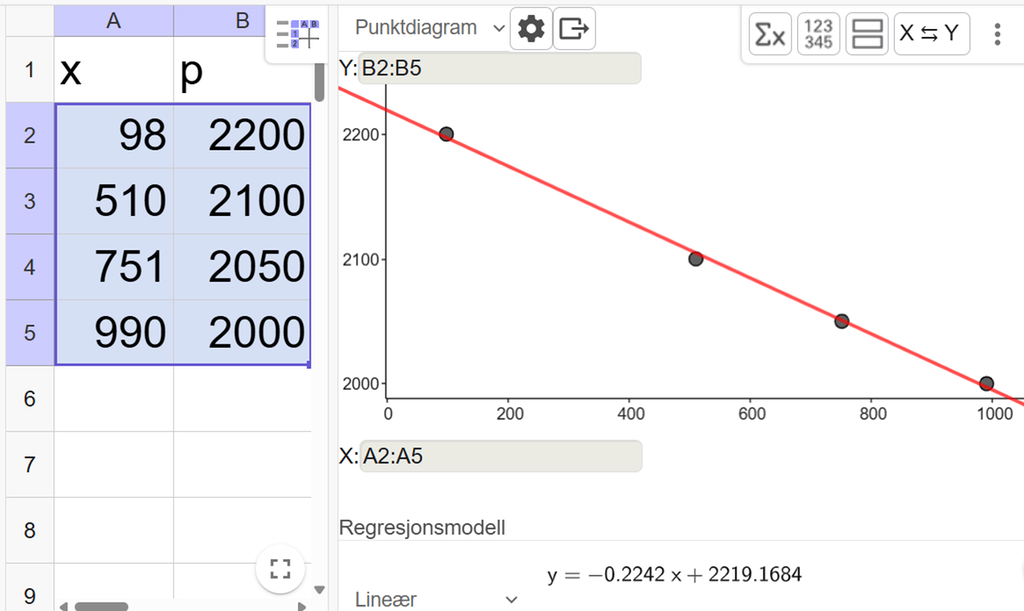Expand the chart type chevron arrow
Image resolution: width=1024 pixels, height=611 pixels.
pos(499,28)
